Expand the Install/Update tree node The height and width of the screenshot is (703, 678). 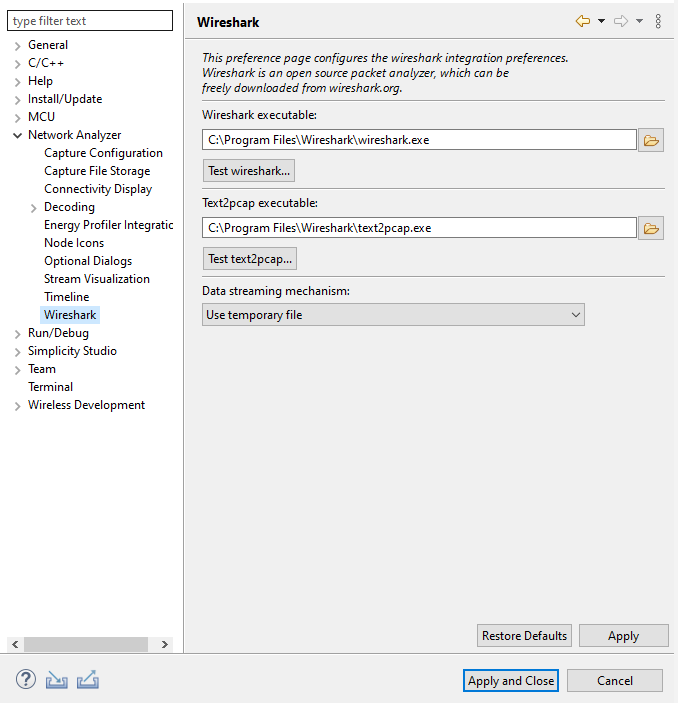click(x=17, y=100)
